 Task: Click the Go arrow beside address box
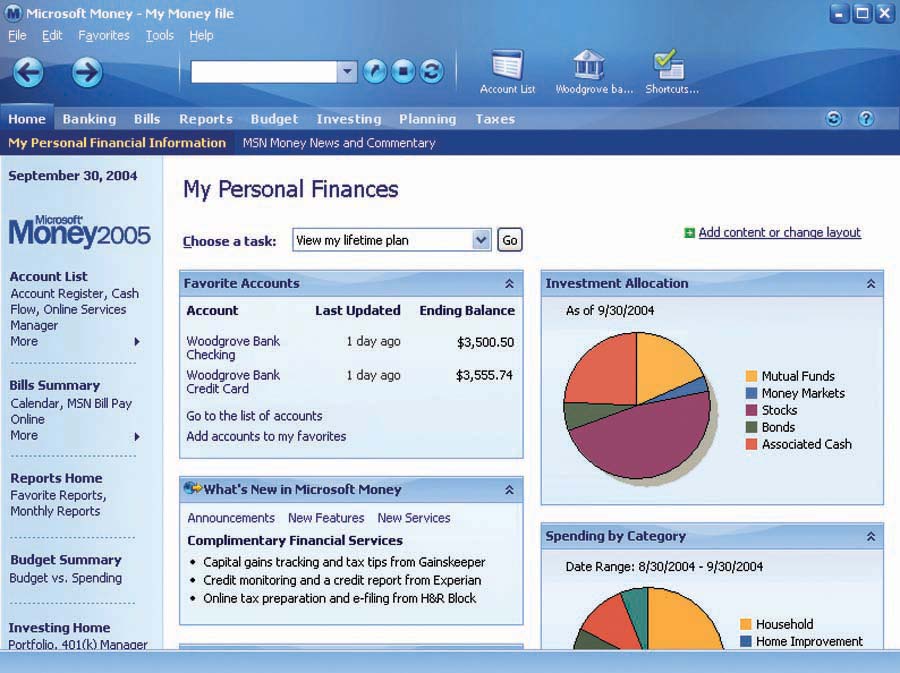click(x=375, y=71)
